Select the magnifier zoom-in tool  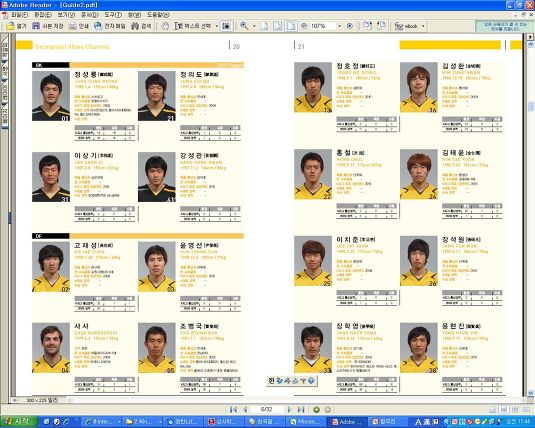[244, 26]
